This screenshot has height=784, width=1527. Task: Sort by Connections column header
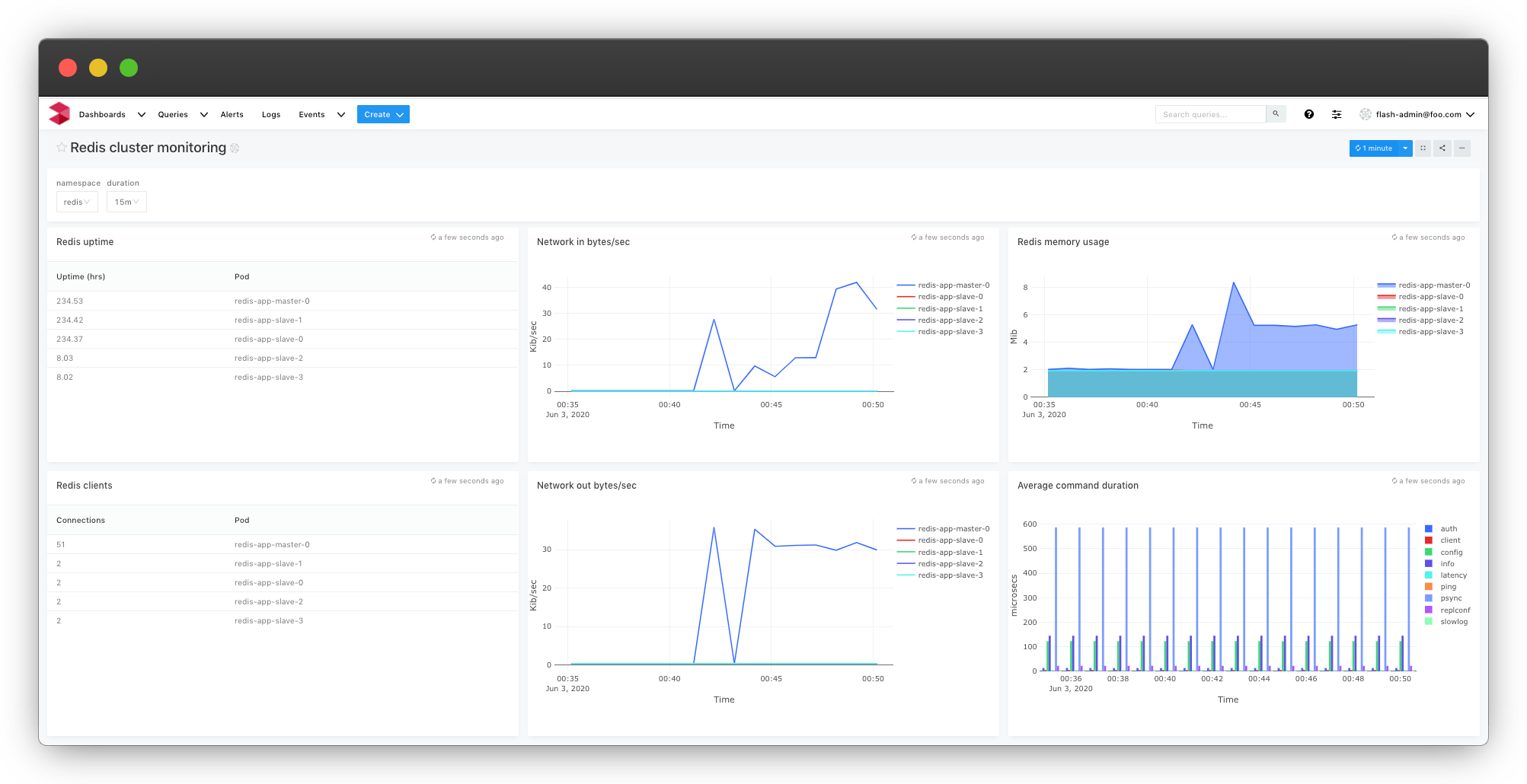point(81,521)
